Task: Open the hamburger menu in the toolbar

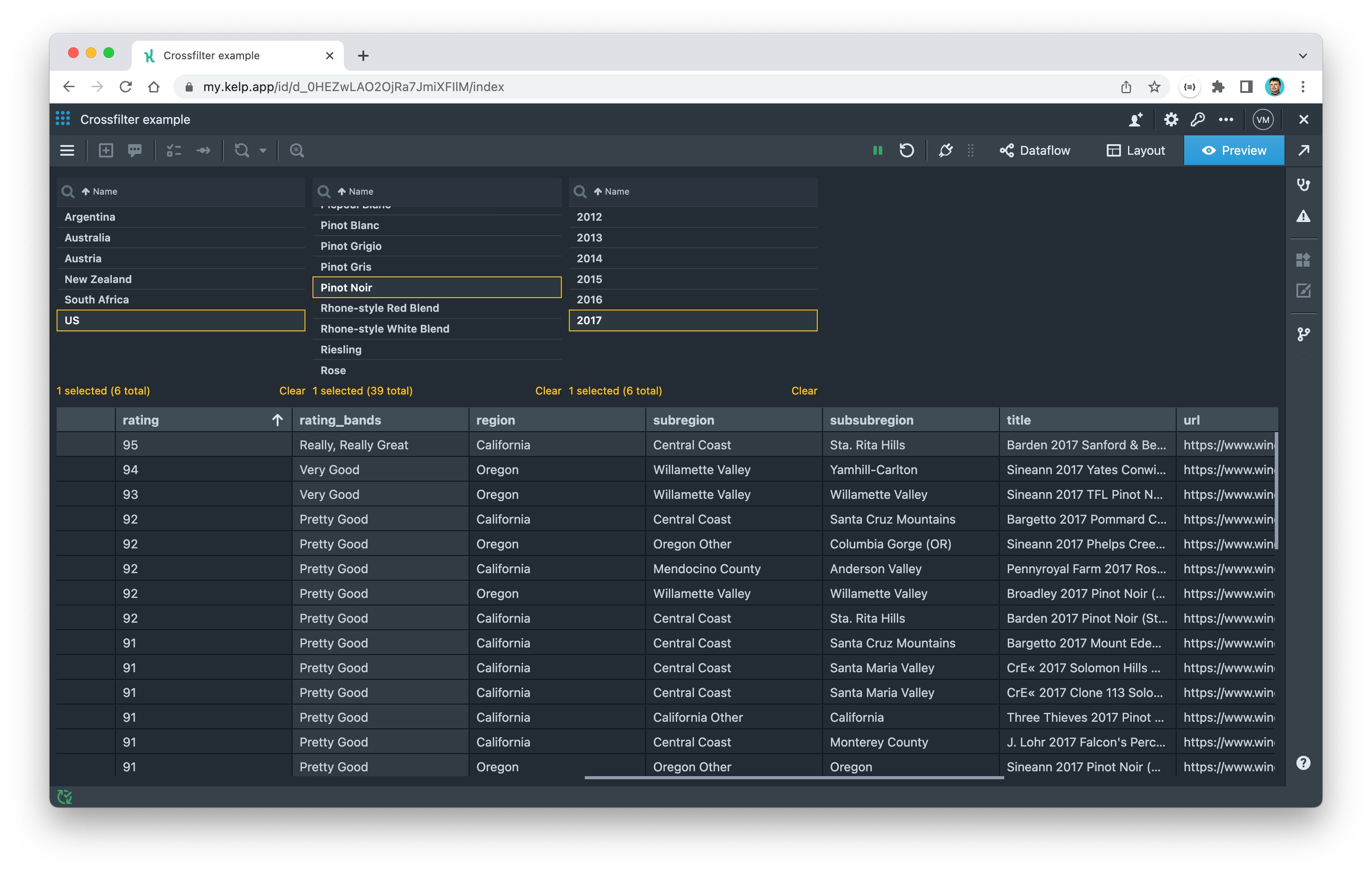Action: (x=67, y=150)
